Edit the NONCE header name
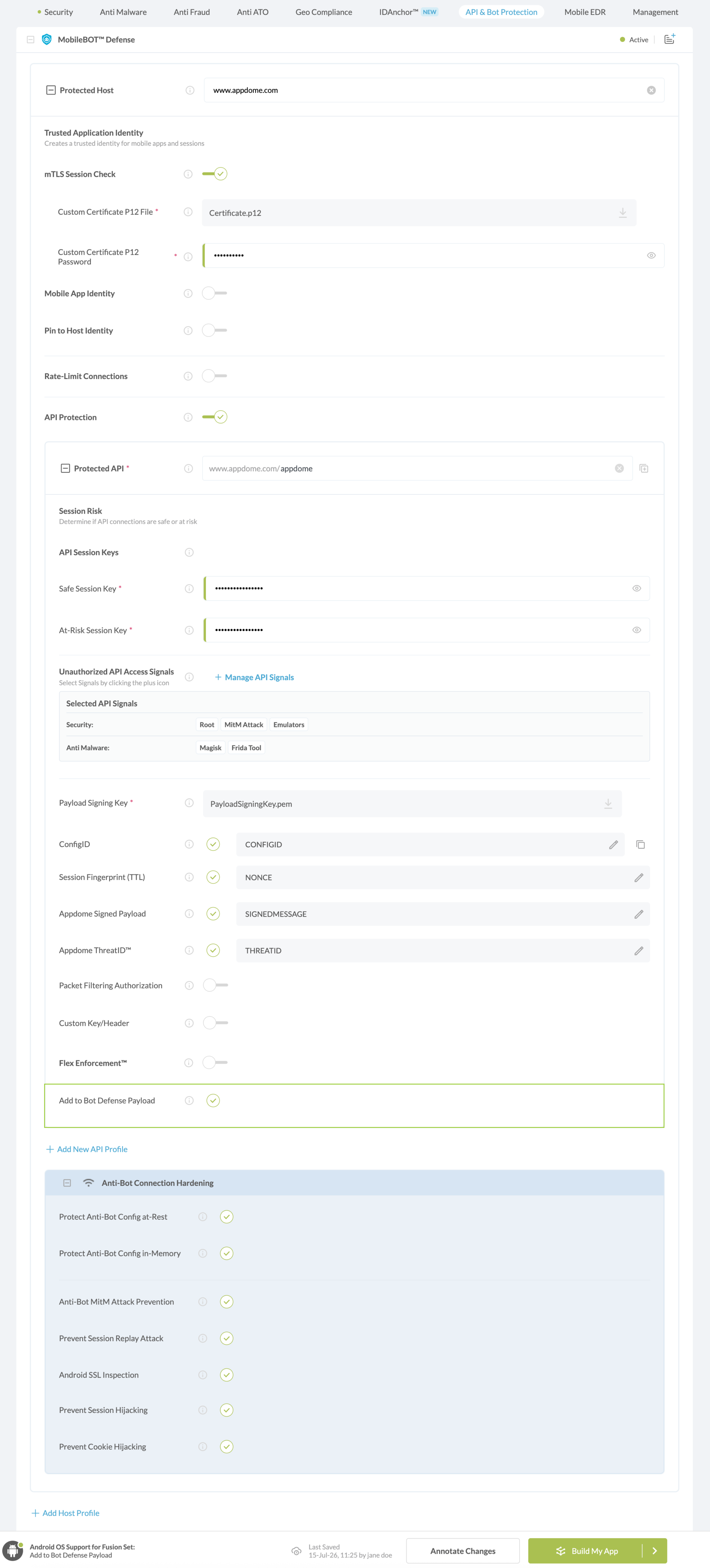710x1568 pixels. pyautogui.click(x=638, y=877)
